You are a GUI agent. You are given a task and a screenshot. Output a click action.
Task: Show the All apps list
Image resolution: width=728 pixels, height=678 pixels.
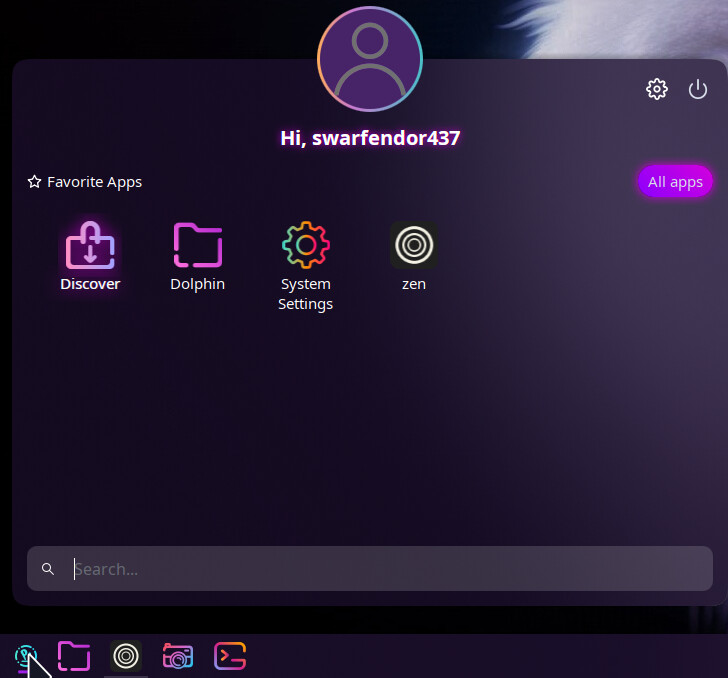(675, 182)
